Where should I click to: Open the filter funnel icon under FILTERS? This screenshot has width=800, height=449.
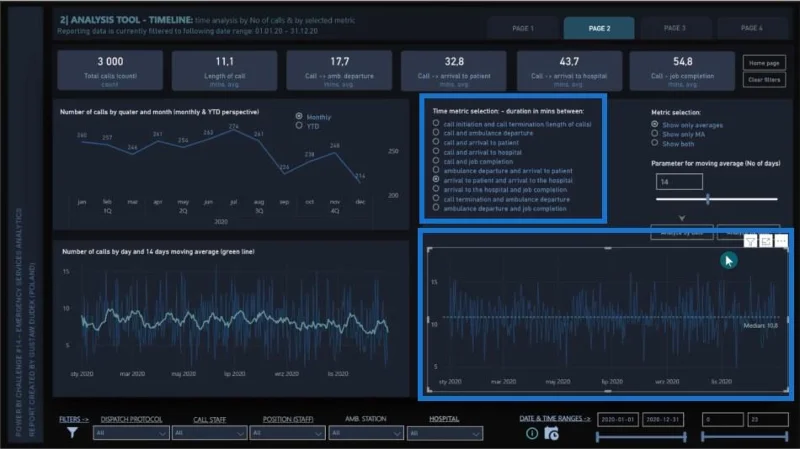tap(72, 433)
